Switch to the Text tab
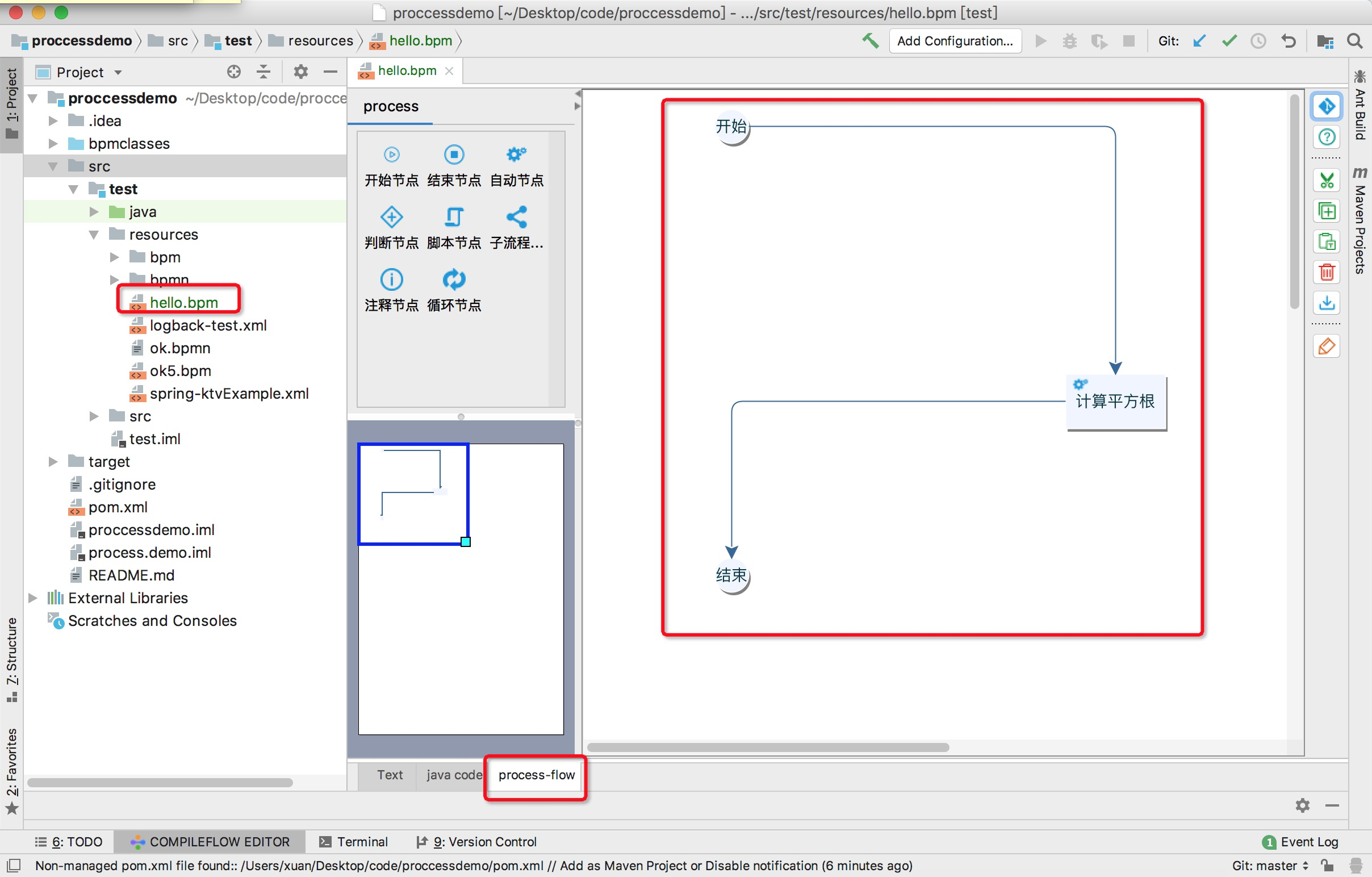The image size is (1372, 877). click(x=390, y=775)
